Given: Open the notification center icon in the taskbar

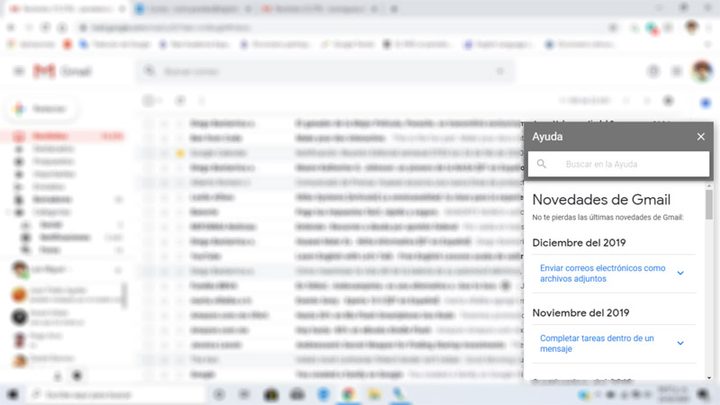Looking at the screenshot, I should click(x=703, y=394).
